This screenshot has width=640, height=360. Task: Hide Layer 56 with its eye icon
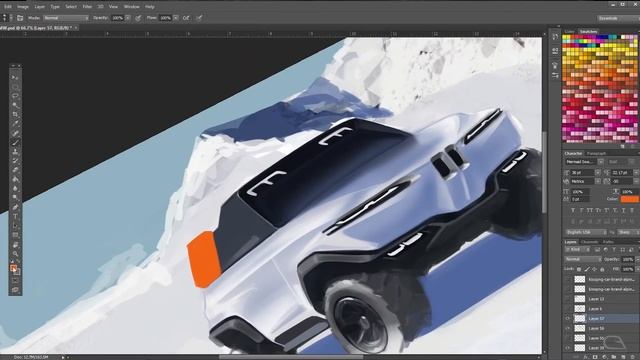(x=568, y=328)
